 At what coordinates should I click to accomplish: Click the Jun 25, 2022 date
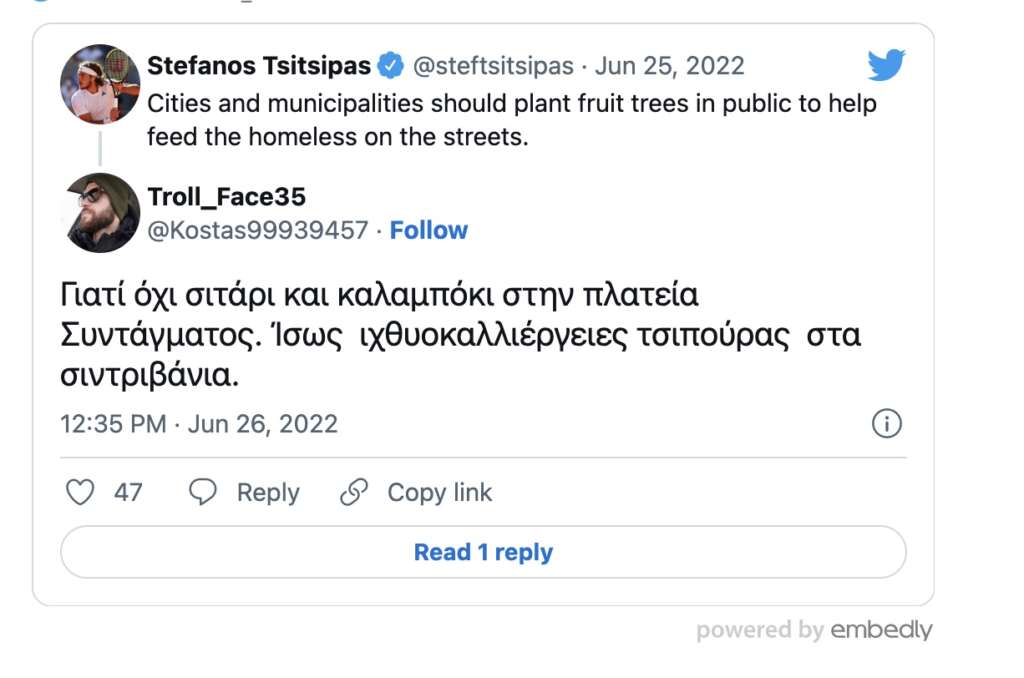coord(670,67)
